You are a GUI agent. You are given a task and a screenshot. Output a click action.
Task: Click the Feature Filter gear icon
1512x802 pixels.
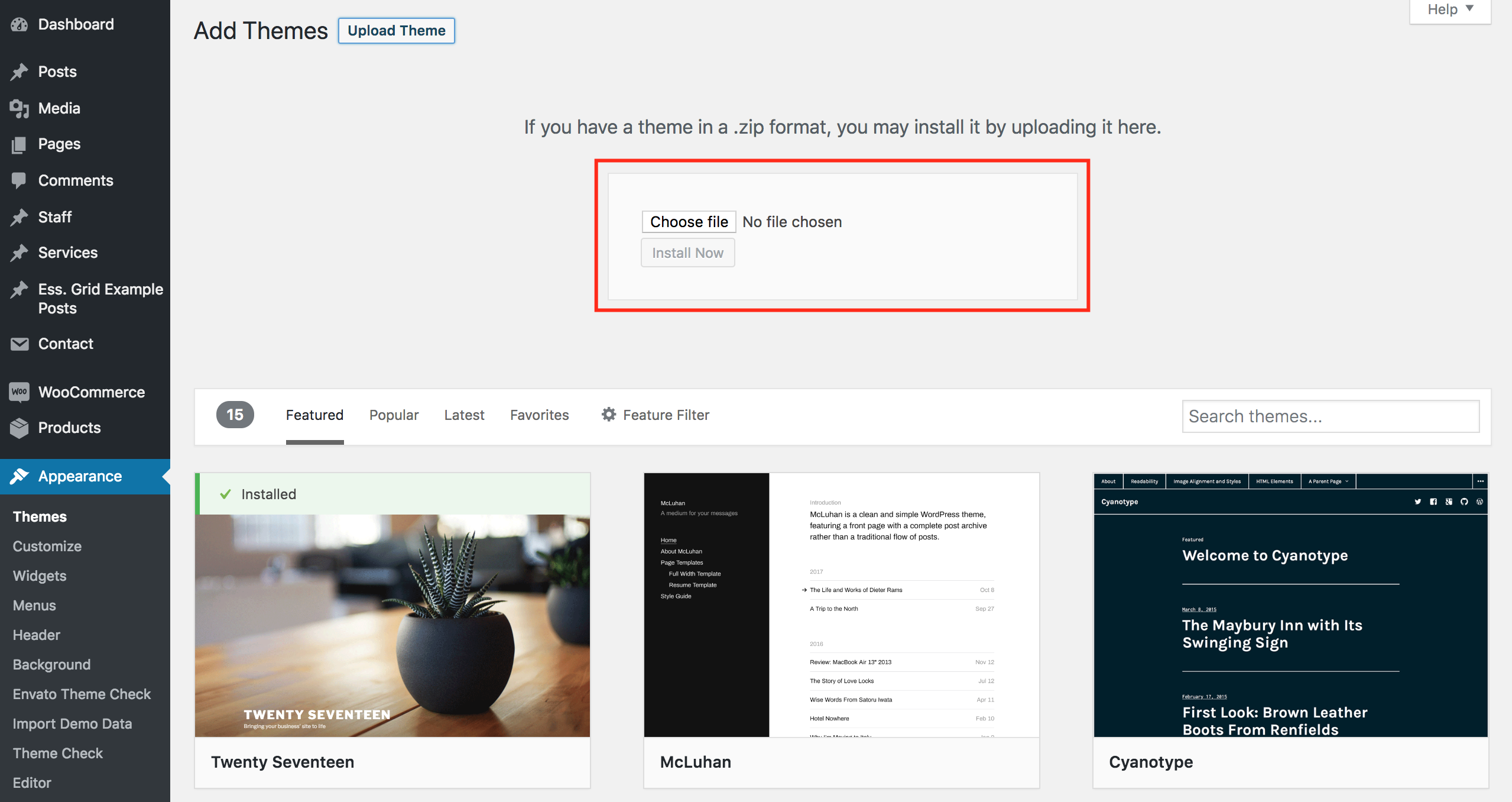pyautogui.click(x=609, y=415)
